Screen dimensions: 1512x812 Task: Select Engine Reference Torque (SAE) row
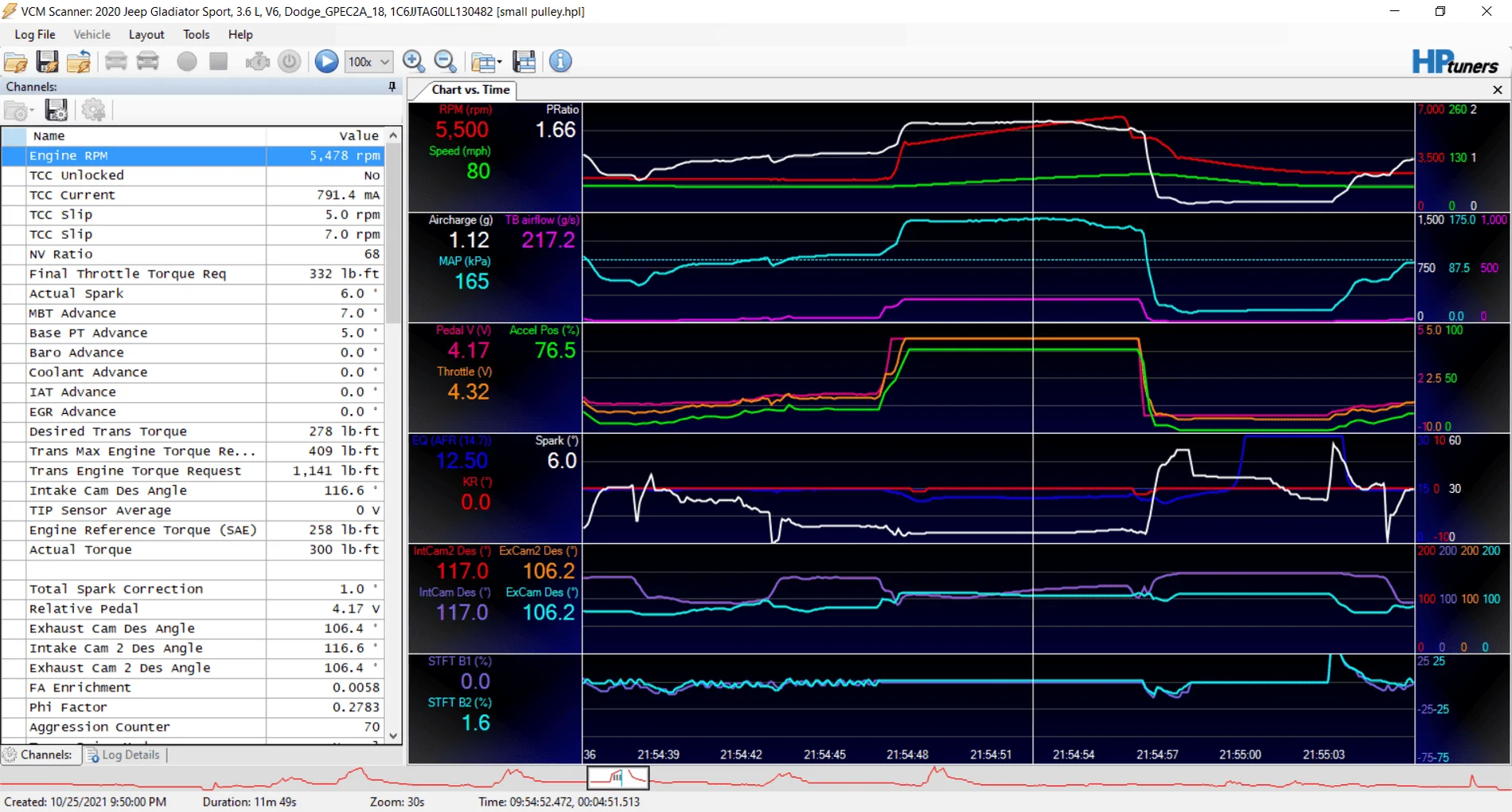coord(193,530)
